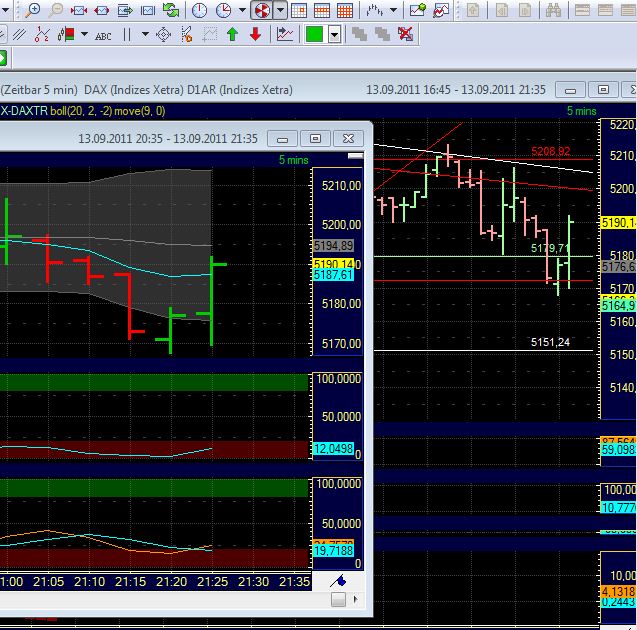Click second striped panel layout icon
Image resolution: width=637 pixels, height=630 pixels.
[x=605, y=10]
